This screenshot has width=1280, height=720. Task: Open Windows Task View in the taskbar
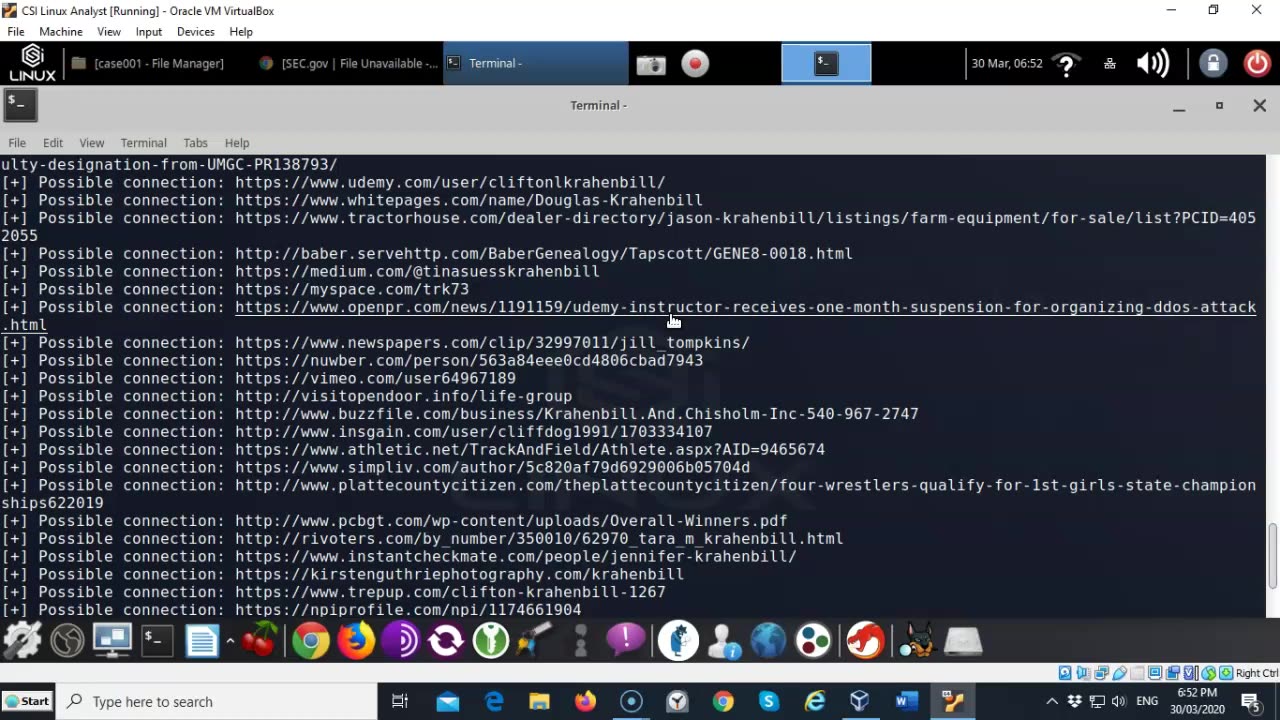pos(400,701)
